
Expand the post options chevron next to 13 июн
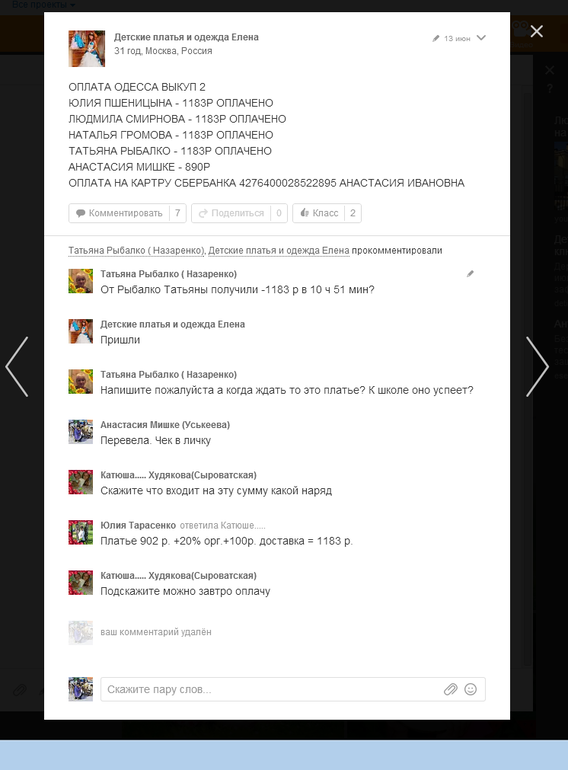(481, 38)
